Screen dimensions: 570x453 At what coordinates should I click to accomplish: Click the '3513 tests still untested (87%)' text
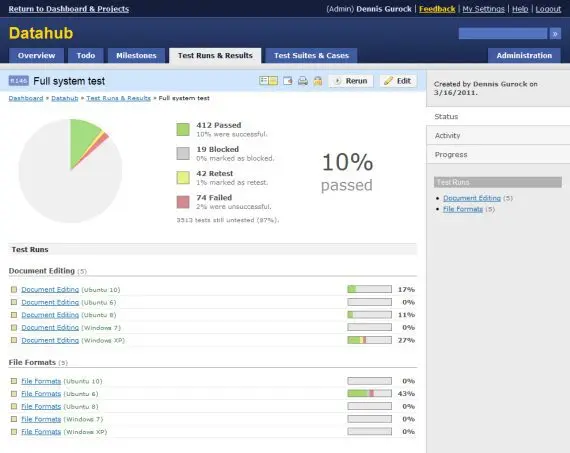pyautogui.click(x=228, y=220)
